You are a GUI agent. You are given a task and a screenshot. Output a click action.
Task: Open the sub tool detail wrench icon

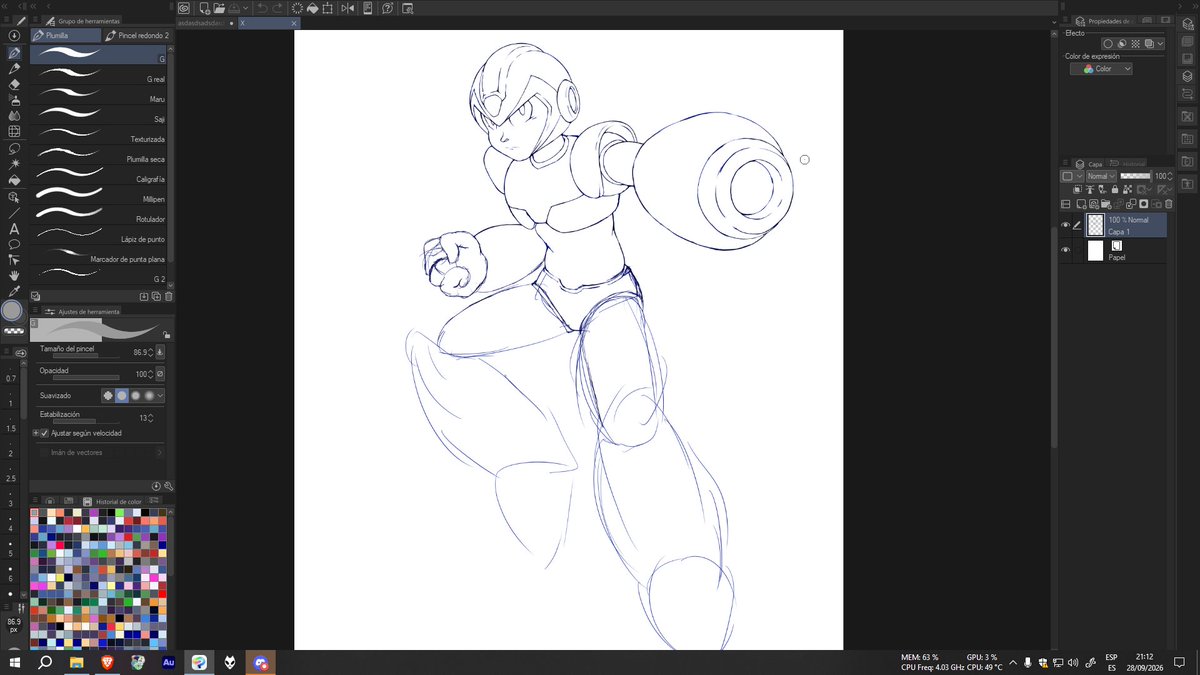point(169,486)
